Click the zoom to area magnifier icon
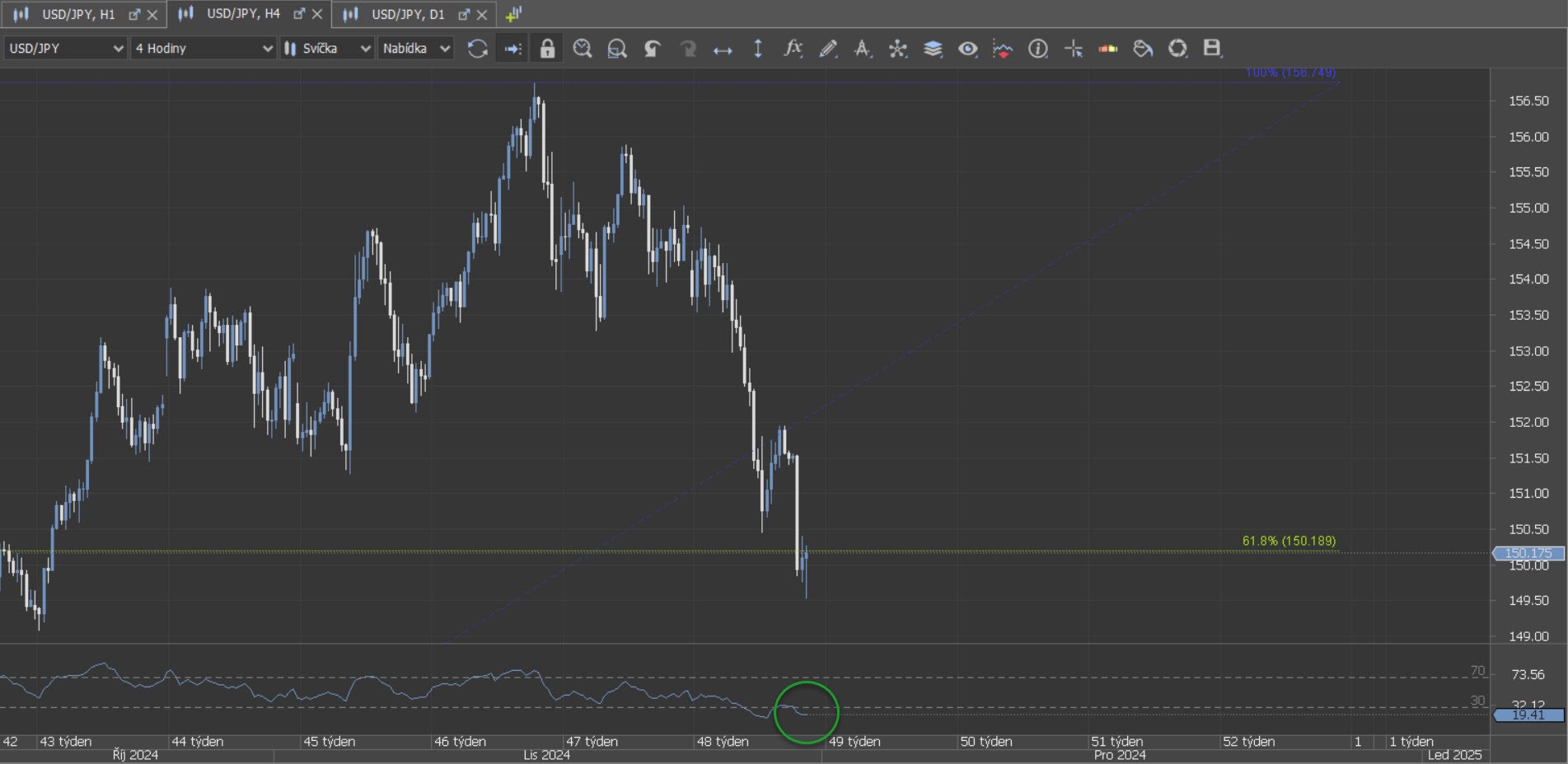This screenshot has width=1568, height=764. click(x=617, y=49)
